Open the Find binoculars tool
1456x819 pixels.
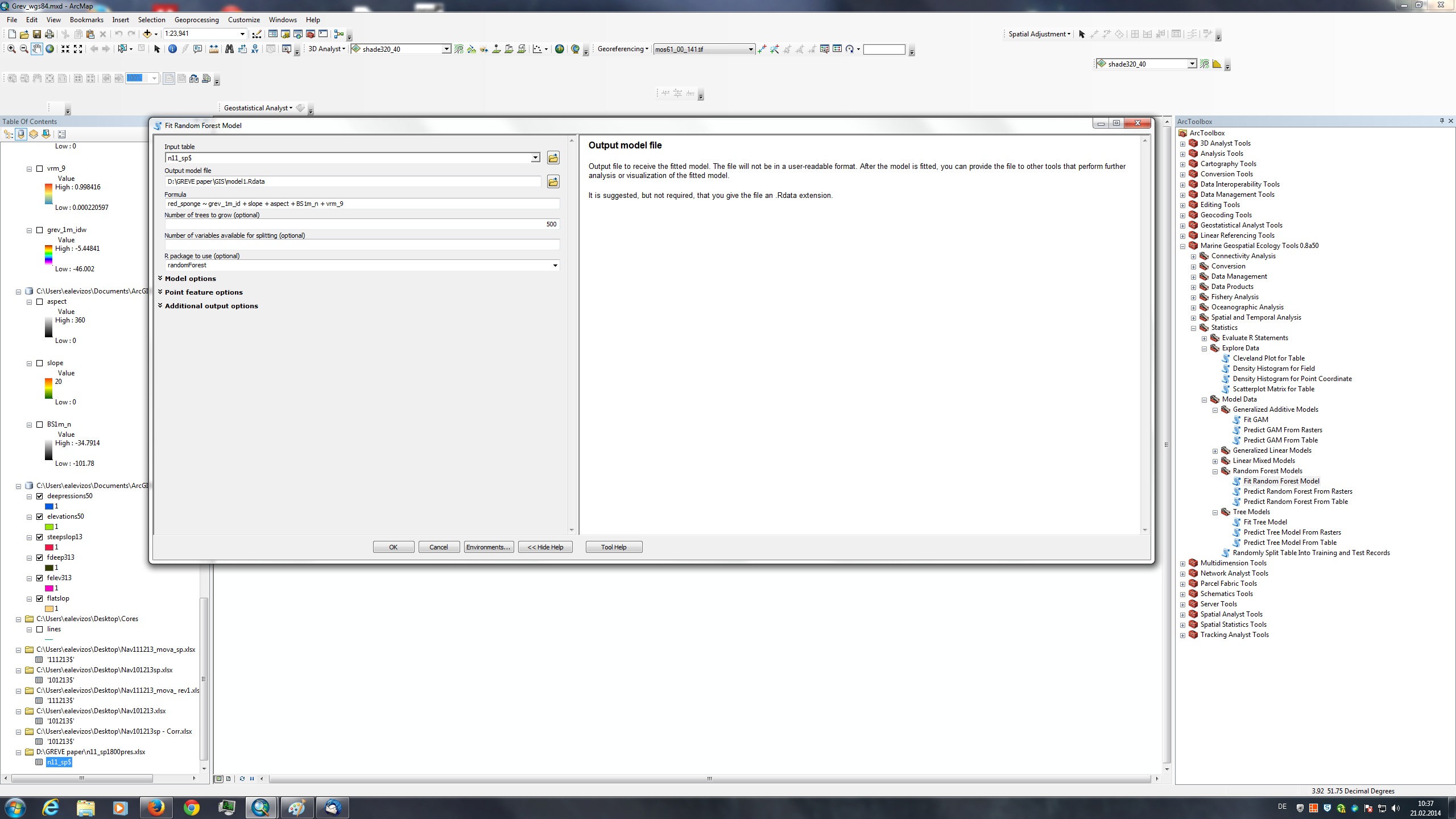229,49
